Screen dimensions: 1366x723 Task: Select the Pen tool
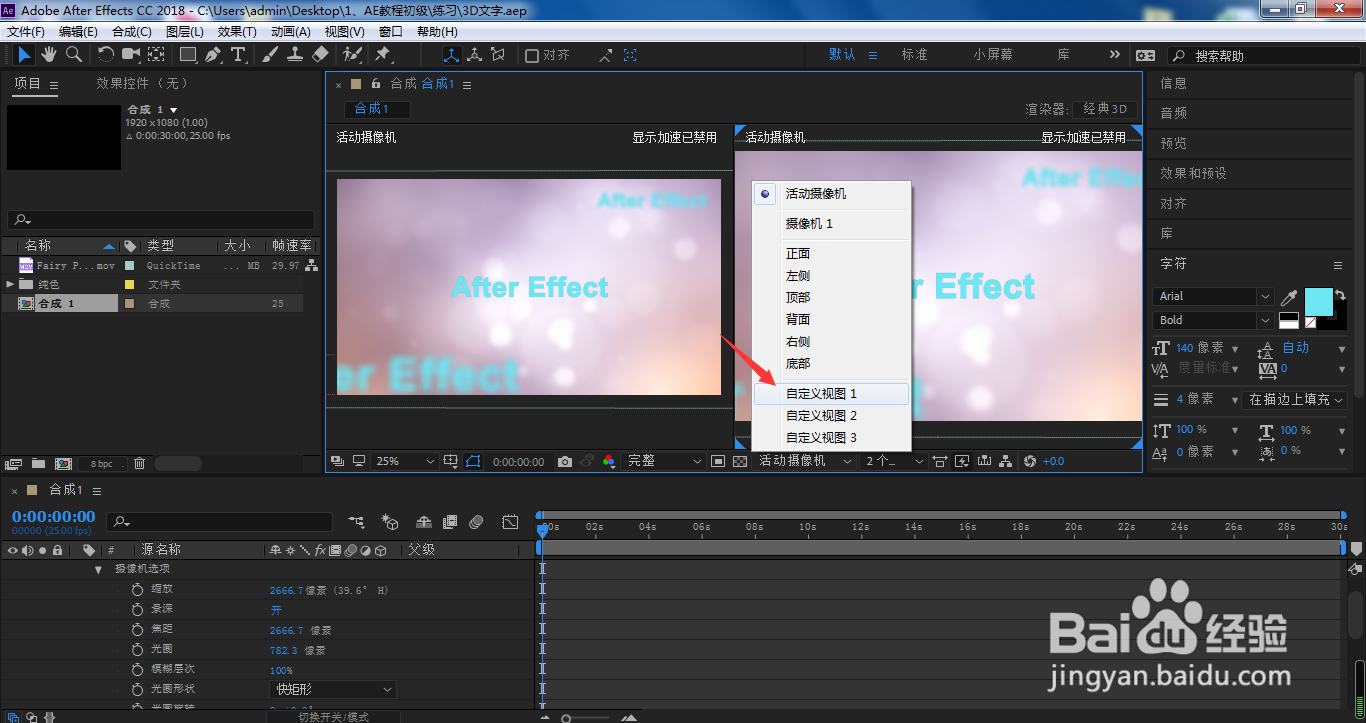(213, 54)
